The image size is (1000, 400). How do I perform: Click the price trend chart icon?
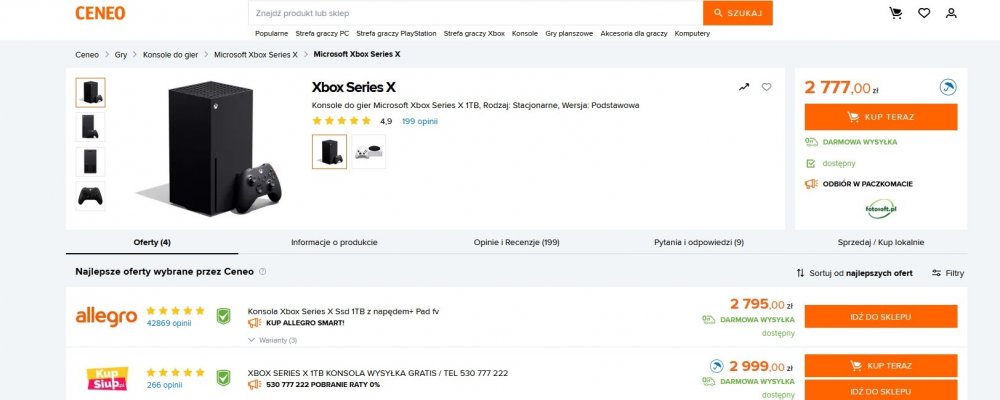(743, 87)
